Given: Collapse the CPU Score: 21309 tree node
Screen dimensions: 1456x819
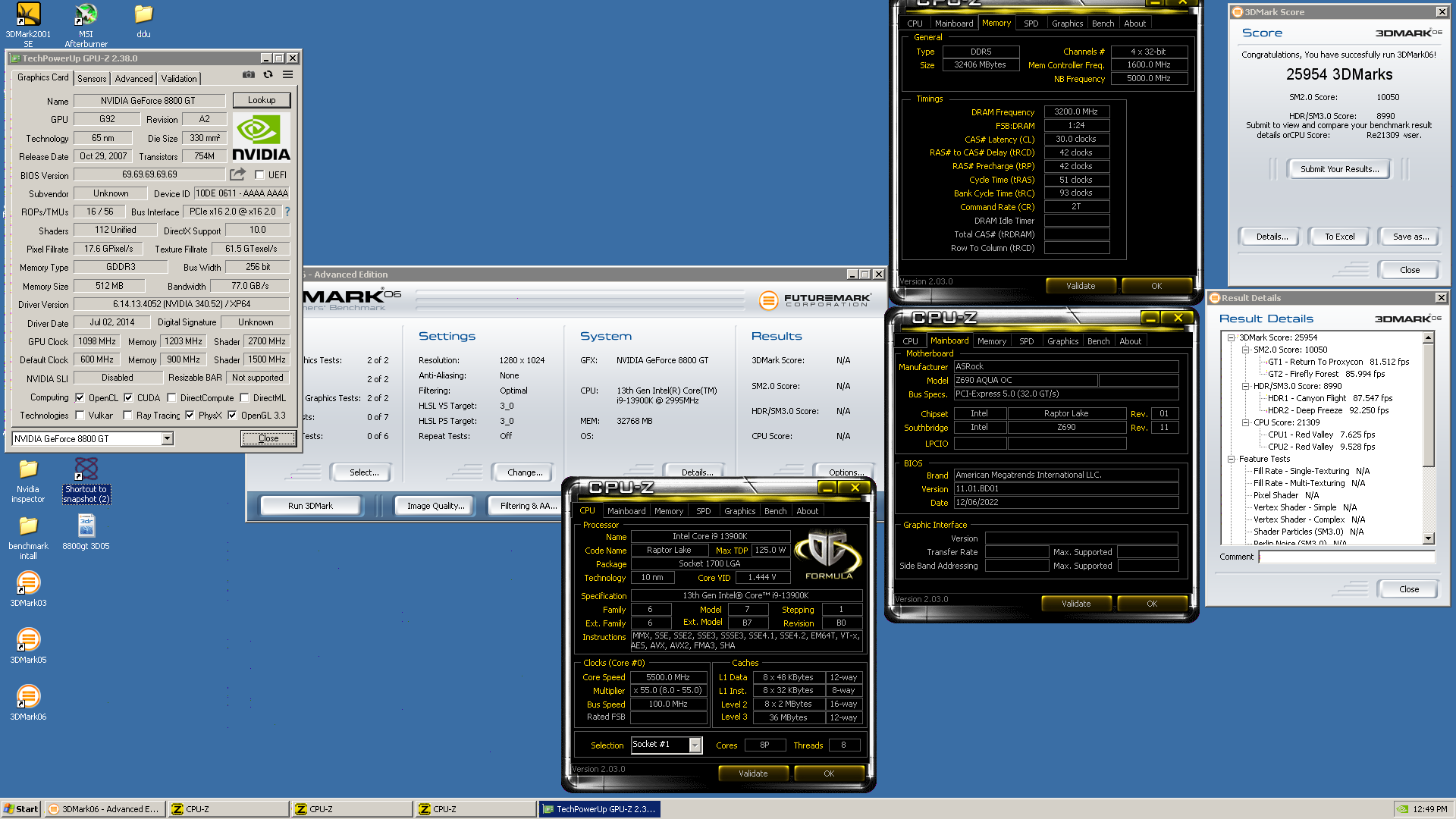Looking at the screenshot, I should coord(1245,422).
